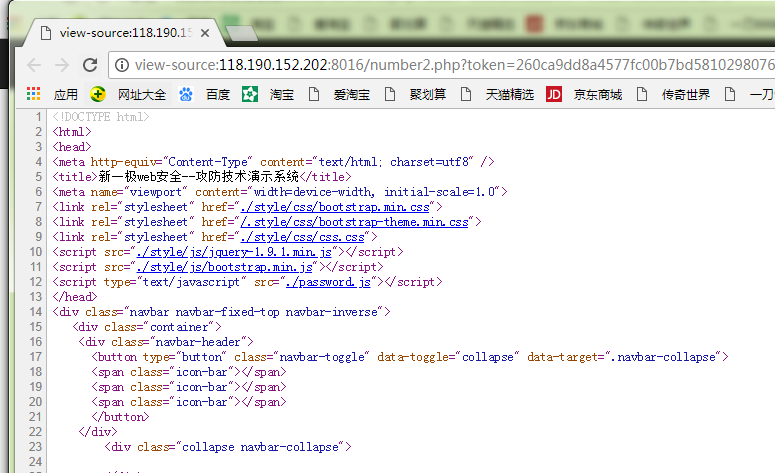Click the browser back arrow
Screen dimensions: 775x473
pos(34,65)
